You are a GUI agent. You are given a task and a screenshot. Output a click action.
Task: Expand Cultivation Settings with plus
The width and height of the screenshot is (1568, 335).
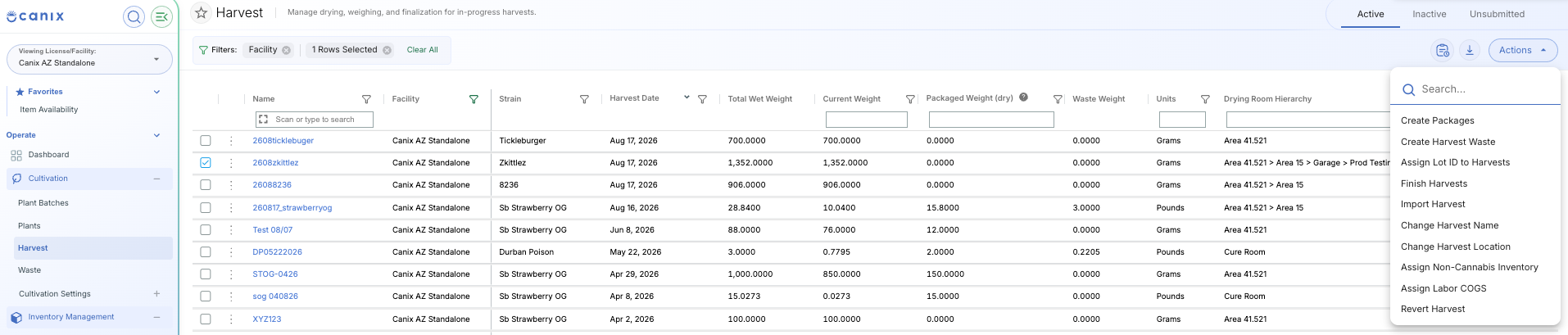coord(156,294)
